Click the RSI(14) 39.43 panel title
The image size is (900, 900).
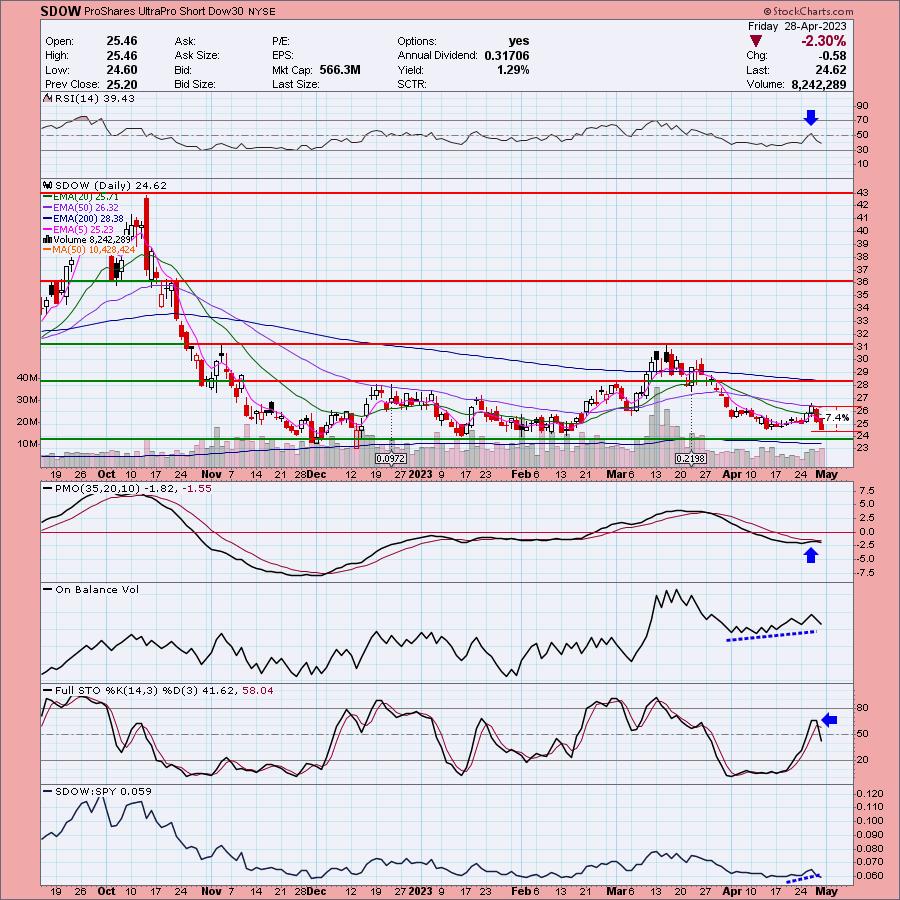coord(94,99)
